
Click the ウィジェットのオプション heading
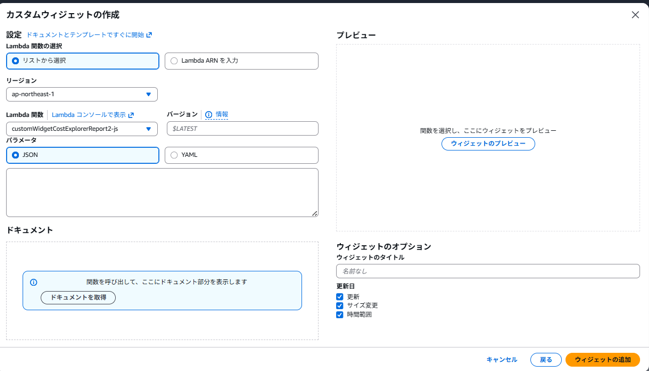pos(384,246)
